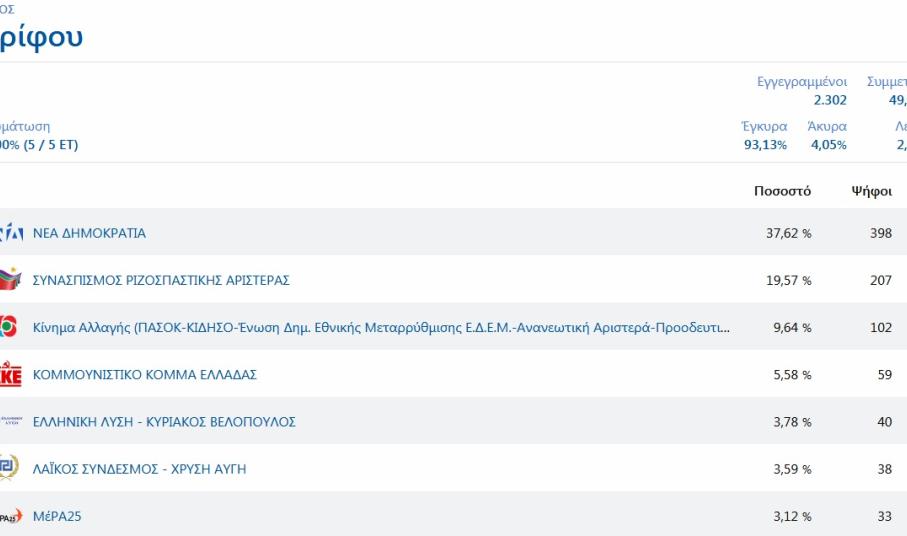Open ΚΟΜΜΟΥΝΙΣΤΙΚΟ ΚΟΜΜΑ ΕΛΛΑΔΑΣ link
The height and width of the screenshot is (536, 907).
click(145, 375)
